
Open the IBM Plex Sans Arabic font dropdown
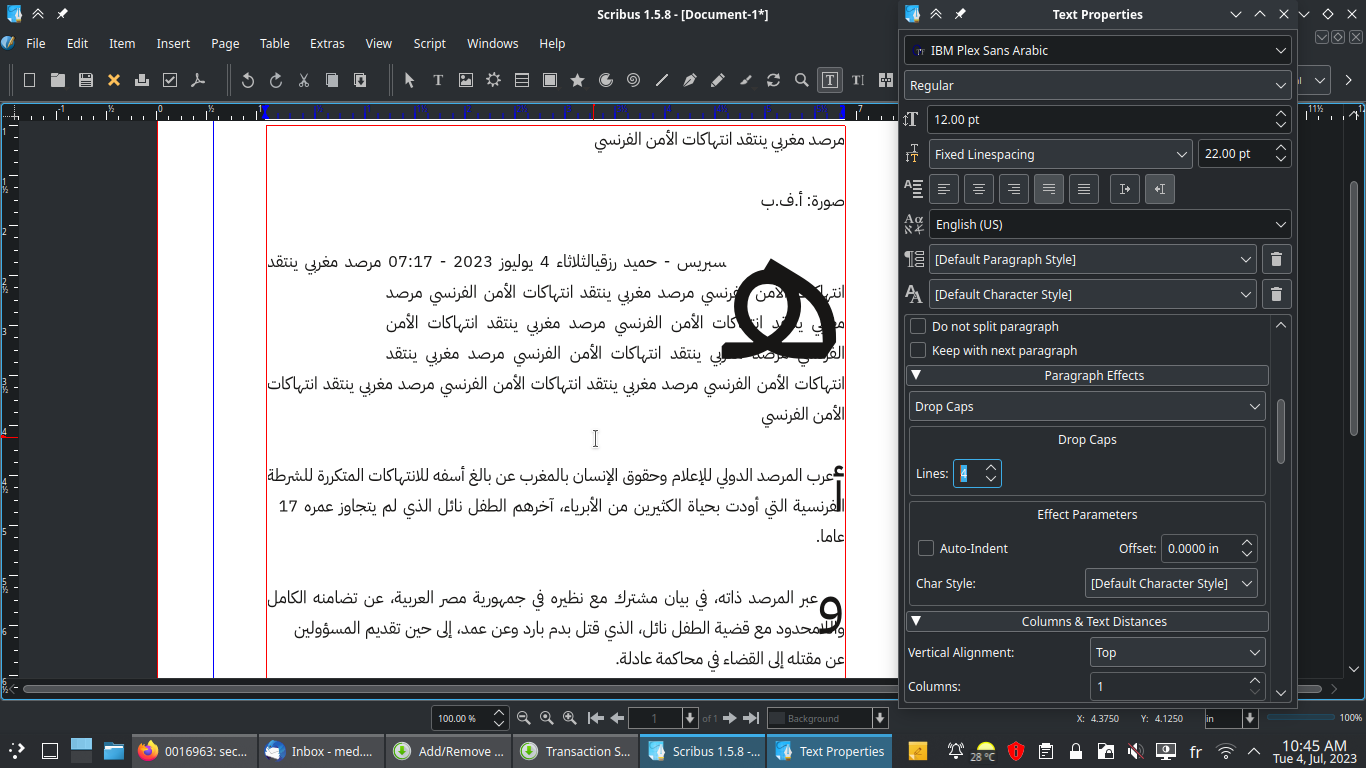[1097, 50]
